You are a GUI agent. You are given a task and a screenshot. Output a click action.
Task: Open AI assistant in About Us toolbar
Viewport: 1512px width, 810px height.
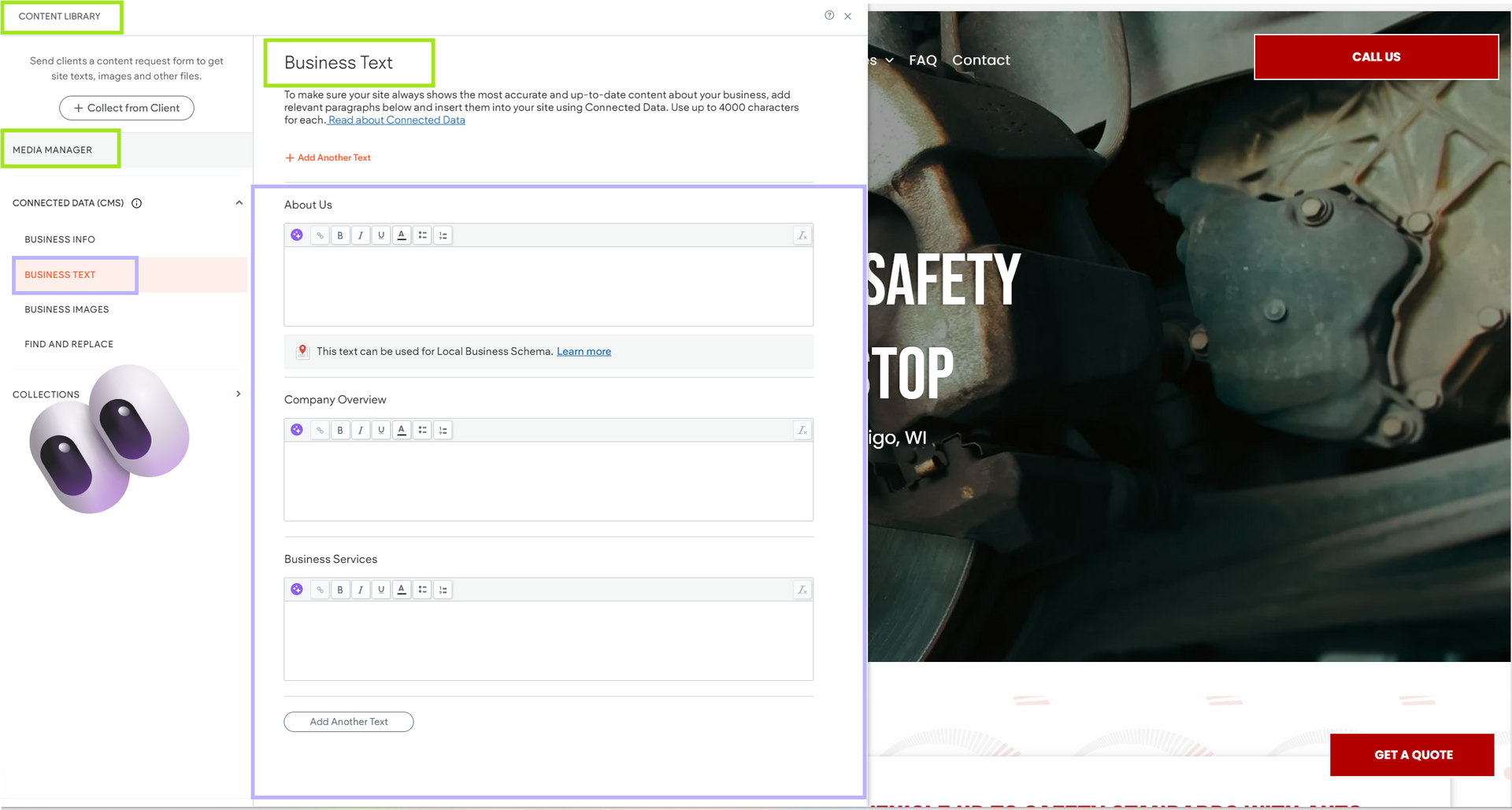pyautogui.click(x=297, y=235)
